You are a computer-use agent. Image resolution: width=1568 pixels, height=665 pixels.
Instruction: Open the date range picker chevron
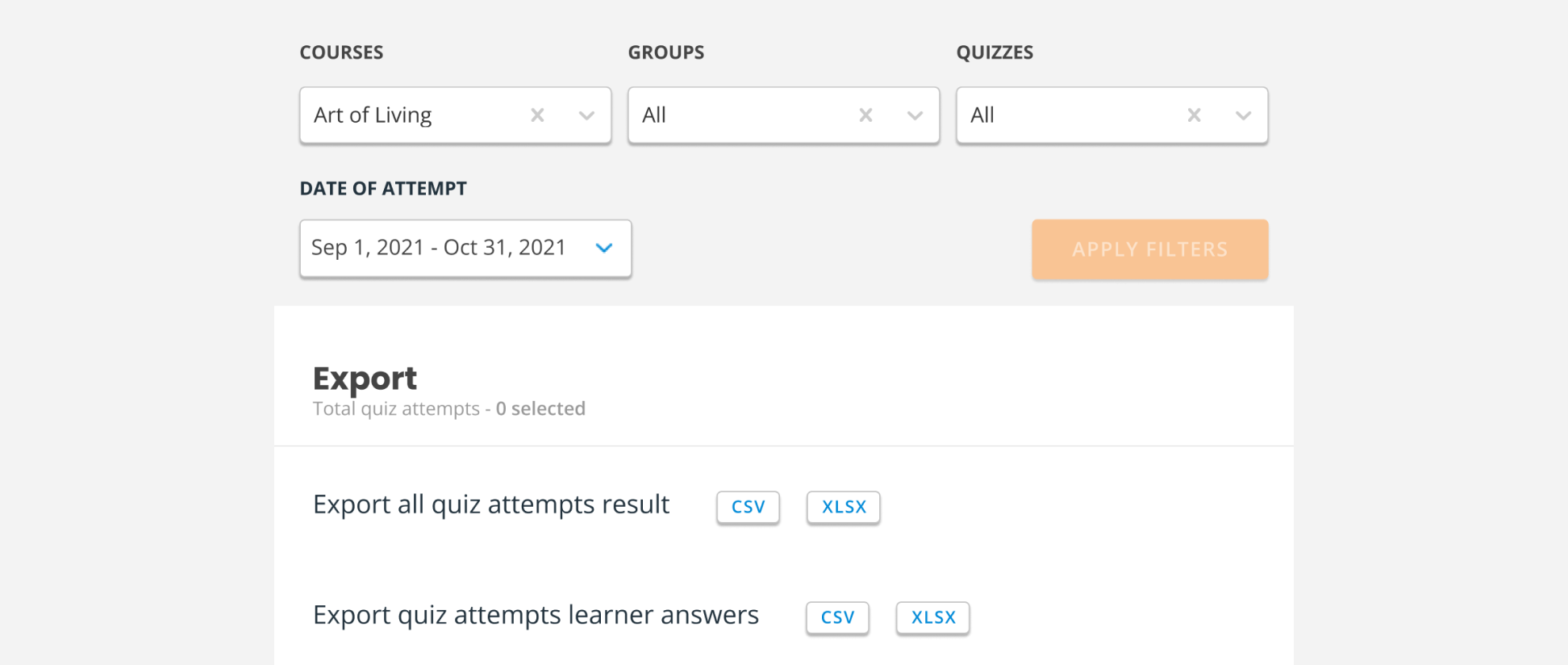point(604,248)
